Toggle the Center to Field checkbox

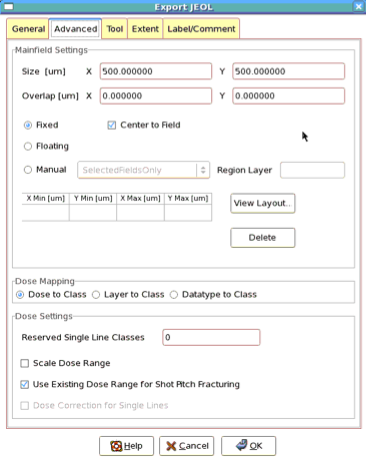tap(112, 125)
